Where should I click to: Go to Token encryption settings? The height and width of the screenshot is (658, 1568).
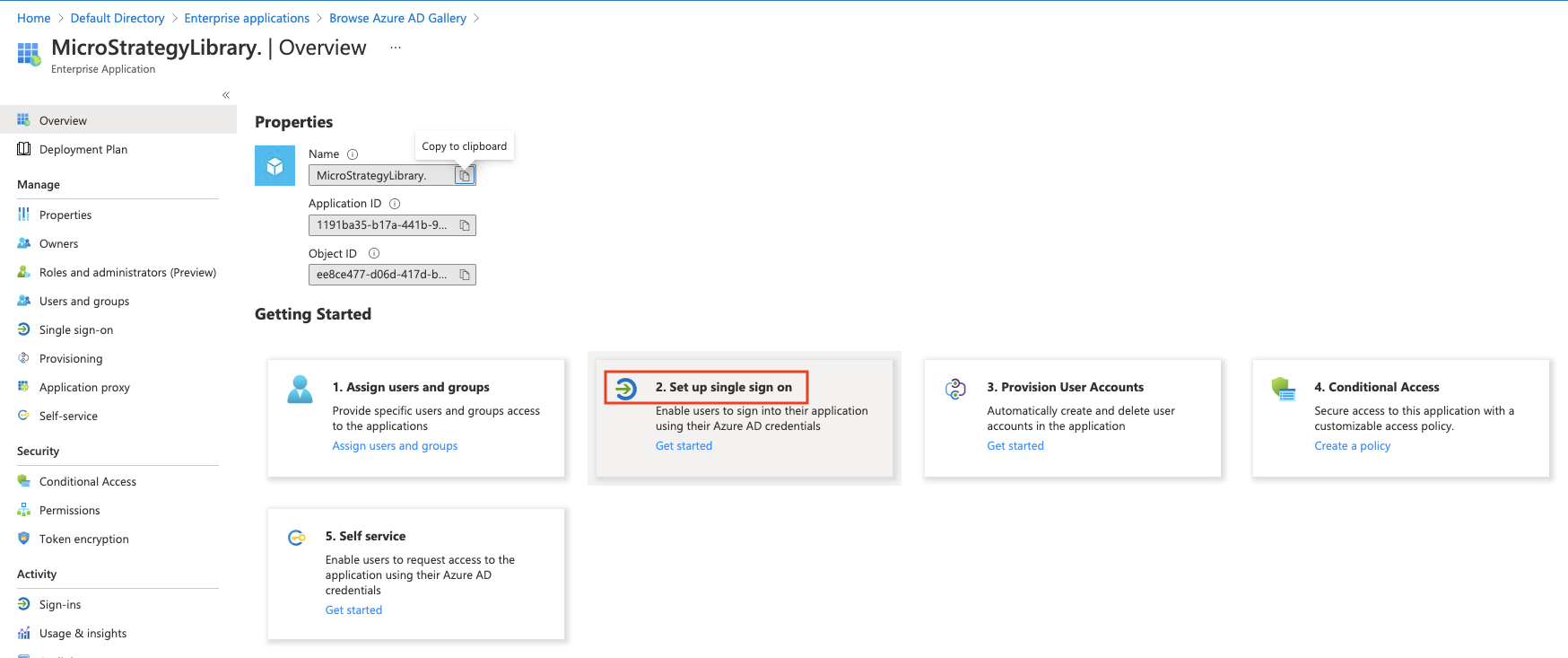(84, 540)
